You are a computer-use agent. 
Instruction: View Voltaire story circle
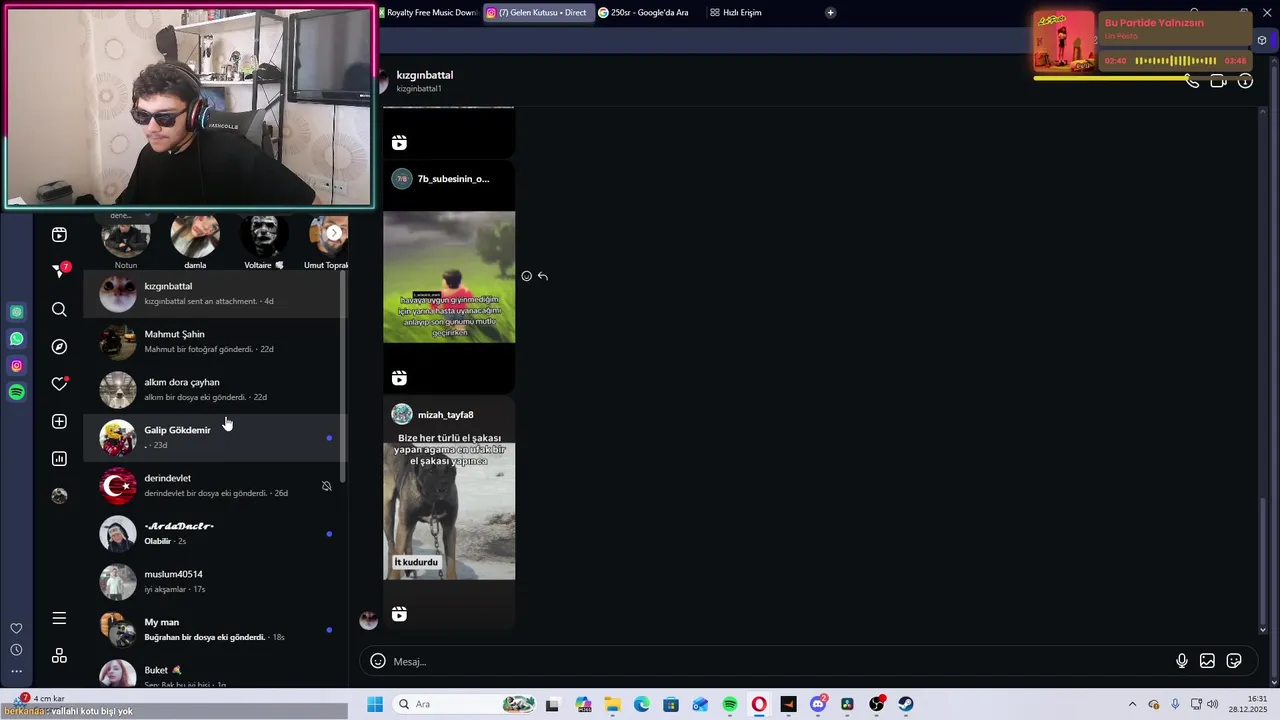click(264, 236)
